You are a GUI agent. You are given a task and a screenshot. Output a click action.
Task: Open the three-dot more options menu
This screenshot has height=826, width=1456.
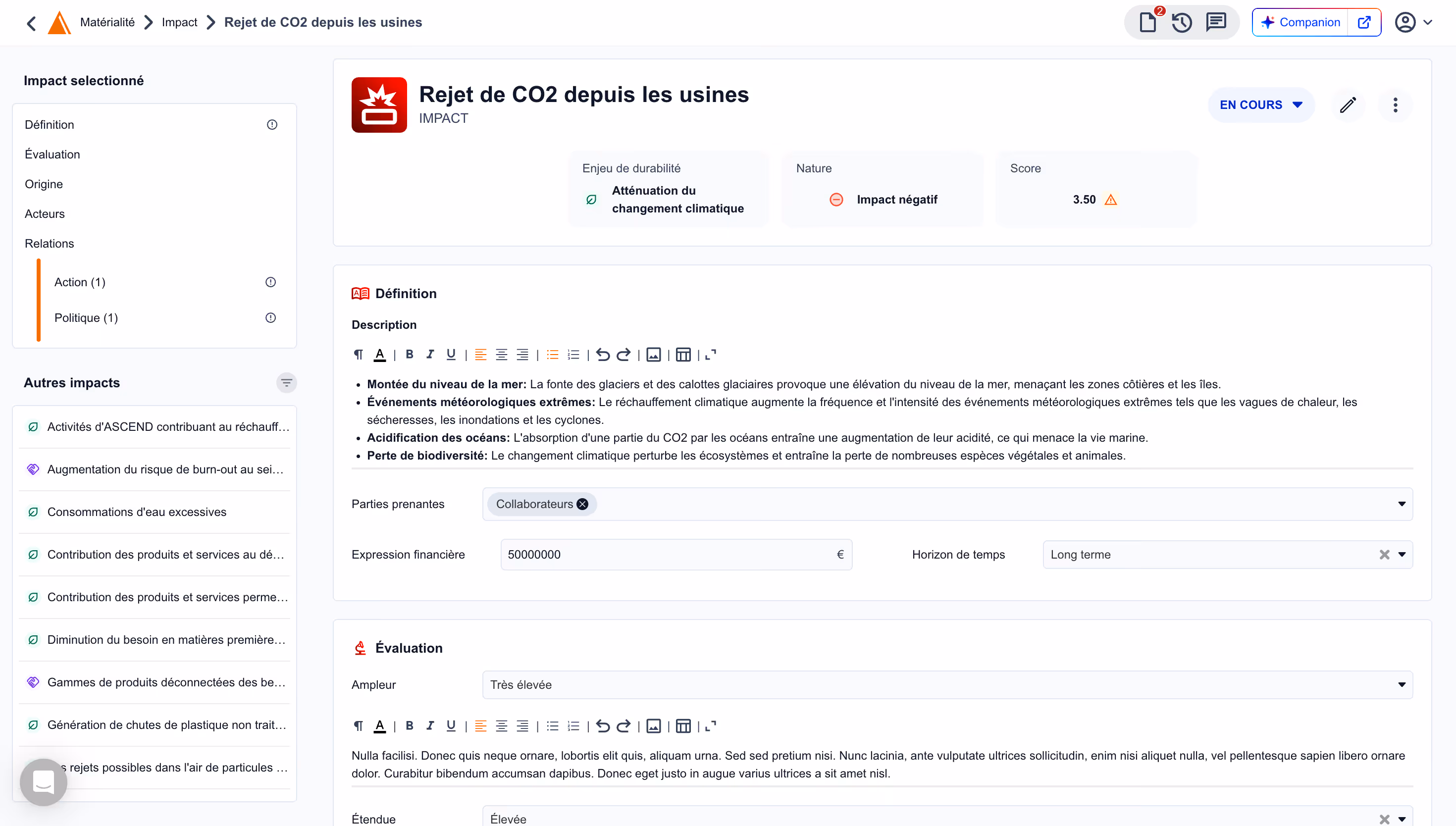click(1395, 105)
